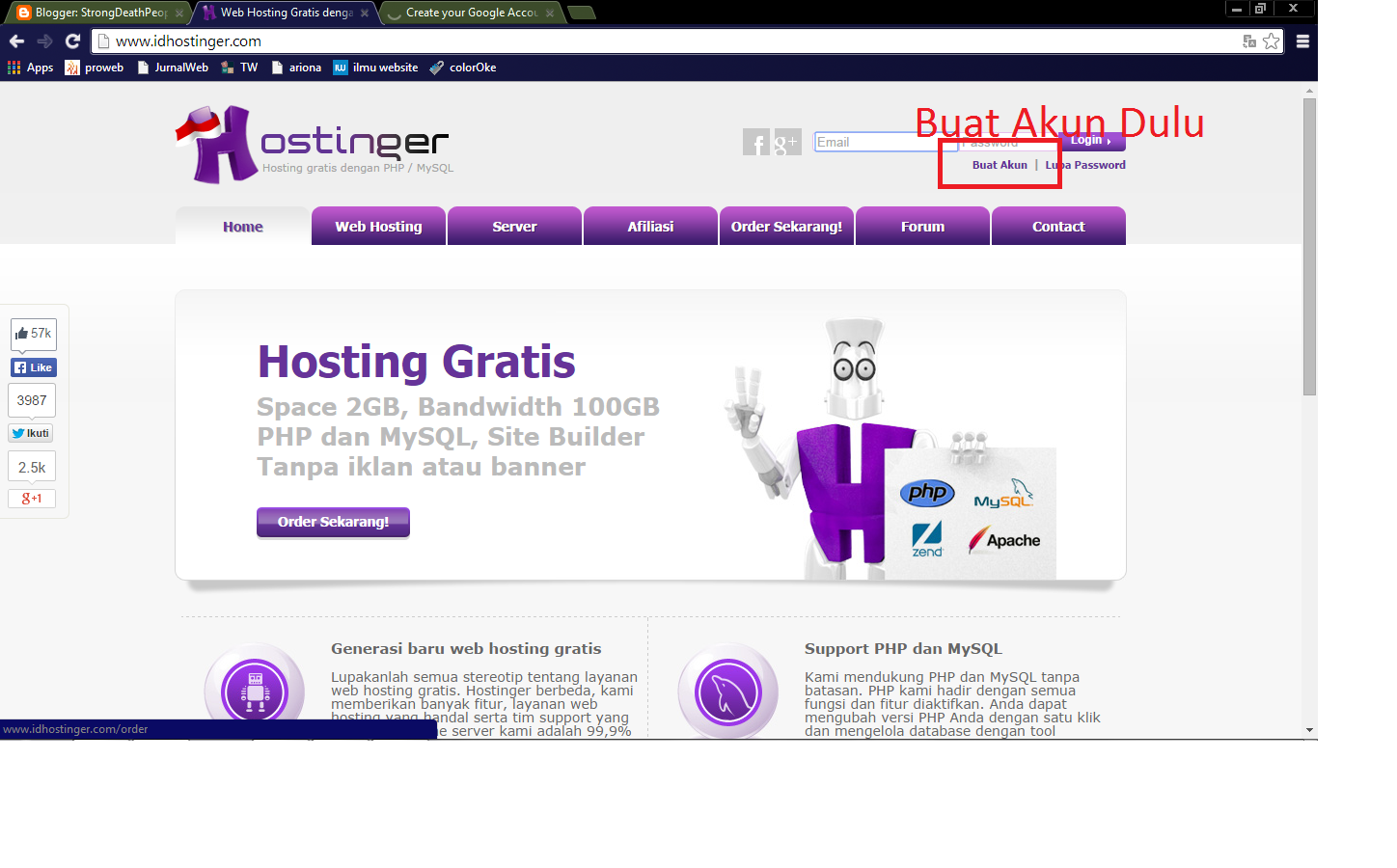Image resolution: width=1397 pixels, height=868 pixels.
Task: Click the browser back arrow
Action: (16, 41)
